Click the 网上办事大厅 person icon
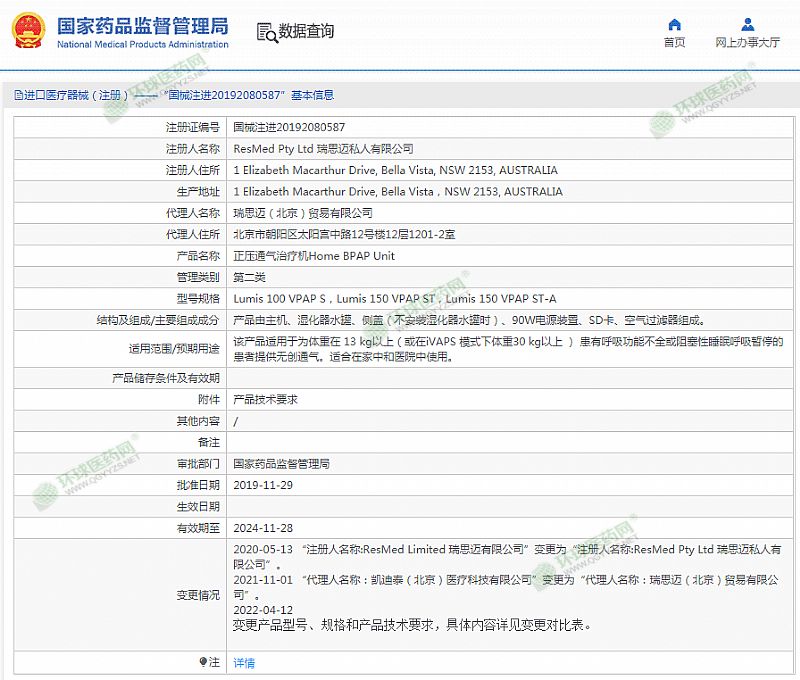This screenshot has height=680, width=800. [x=747, y=24]
